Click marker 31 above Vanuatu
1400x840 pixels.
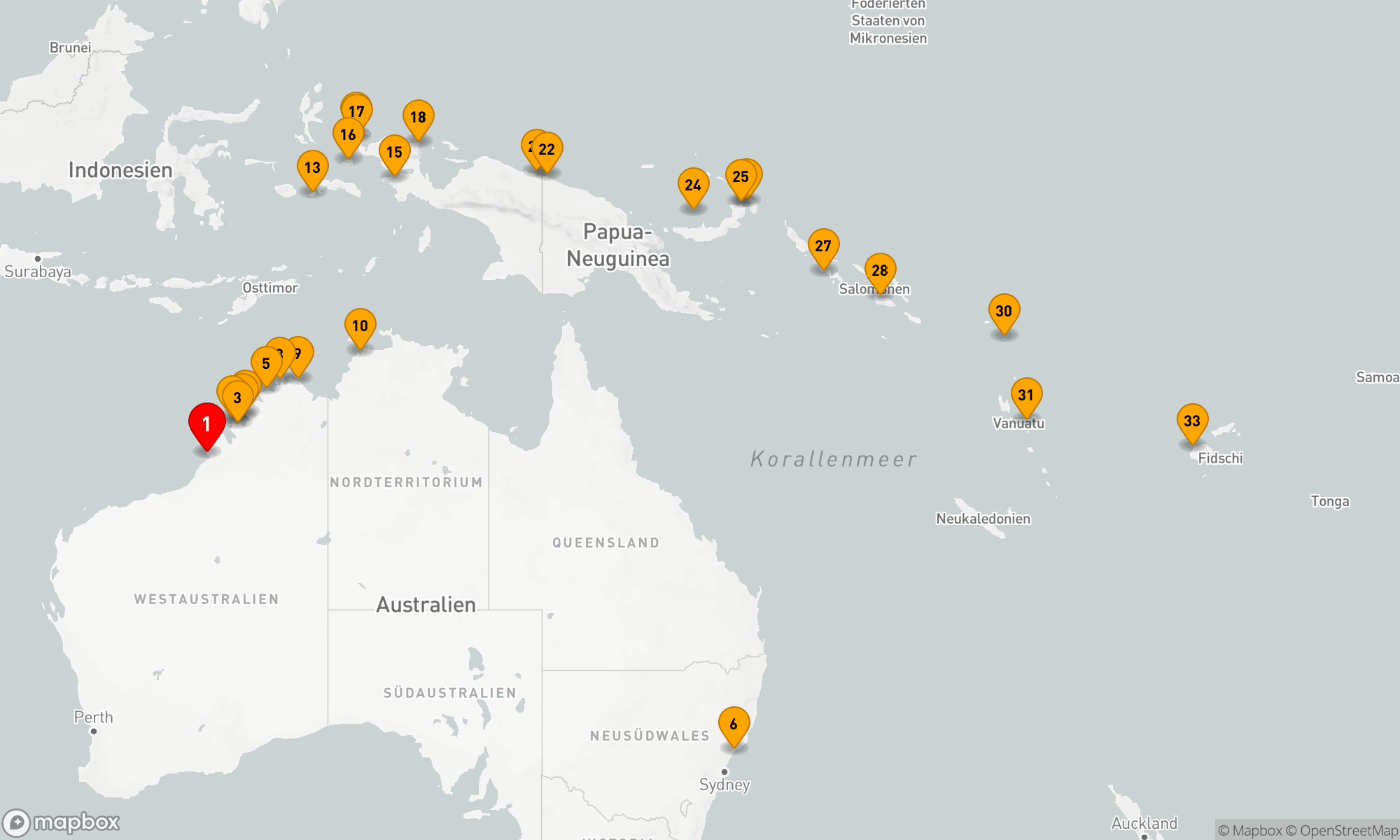point(1026,395)
